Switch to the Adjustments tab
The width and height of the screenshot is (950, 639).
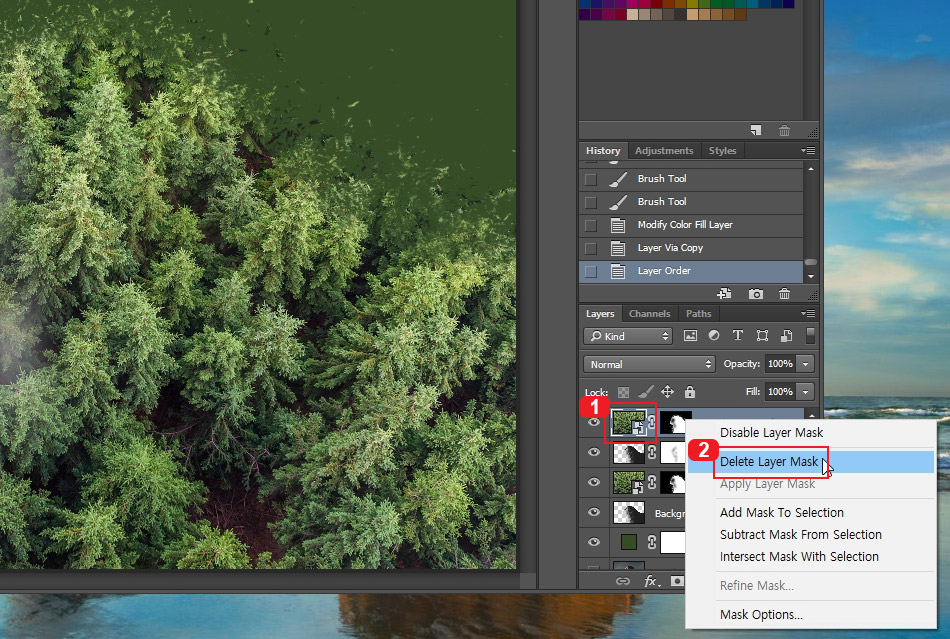click(664, 150)
